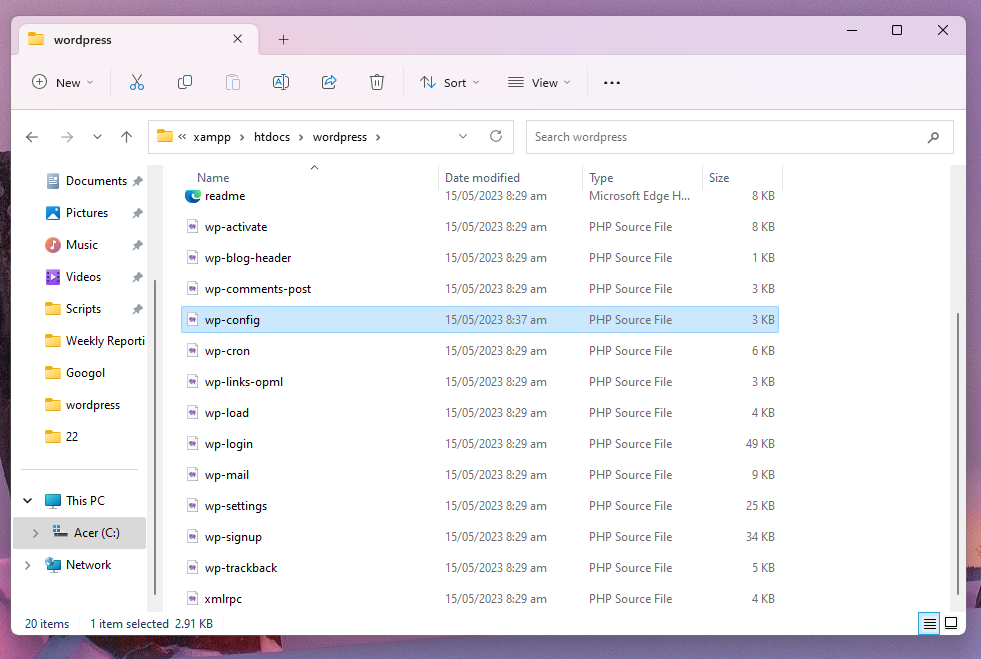Screen dimensions: 981x659
Task: Select the wp-comments-post file
Action: tap(480, 289)
